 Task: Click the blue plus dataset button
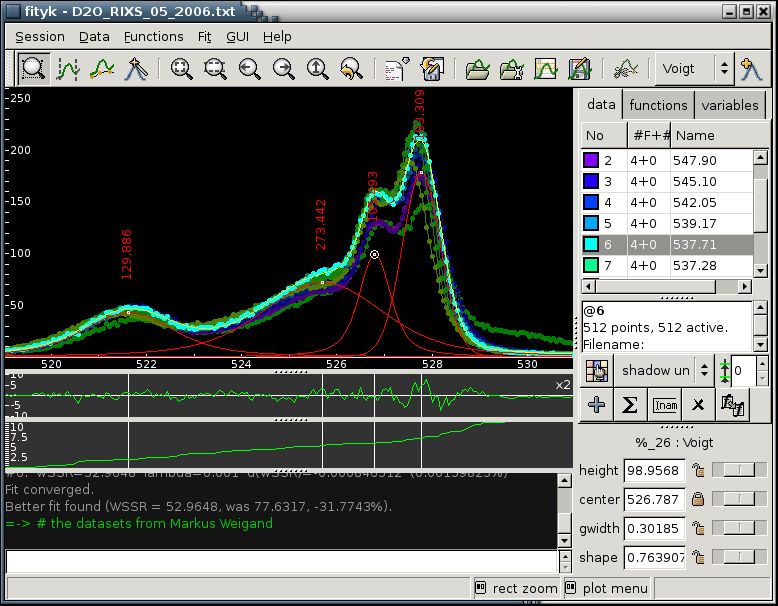[597, 405]
